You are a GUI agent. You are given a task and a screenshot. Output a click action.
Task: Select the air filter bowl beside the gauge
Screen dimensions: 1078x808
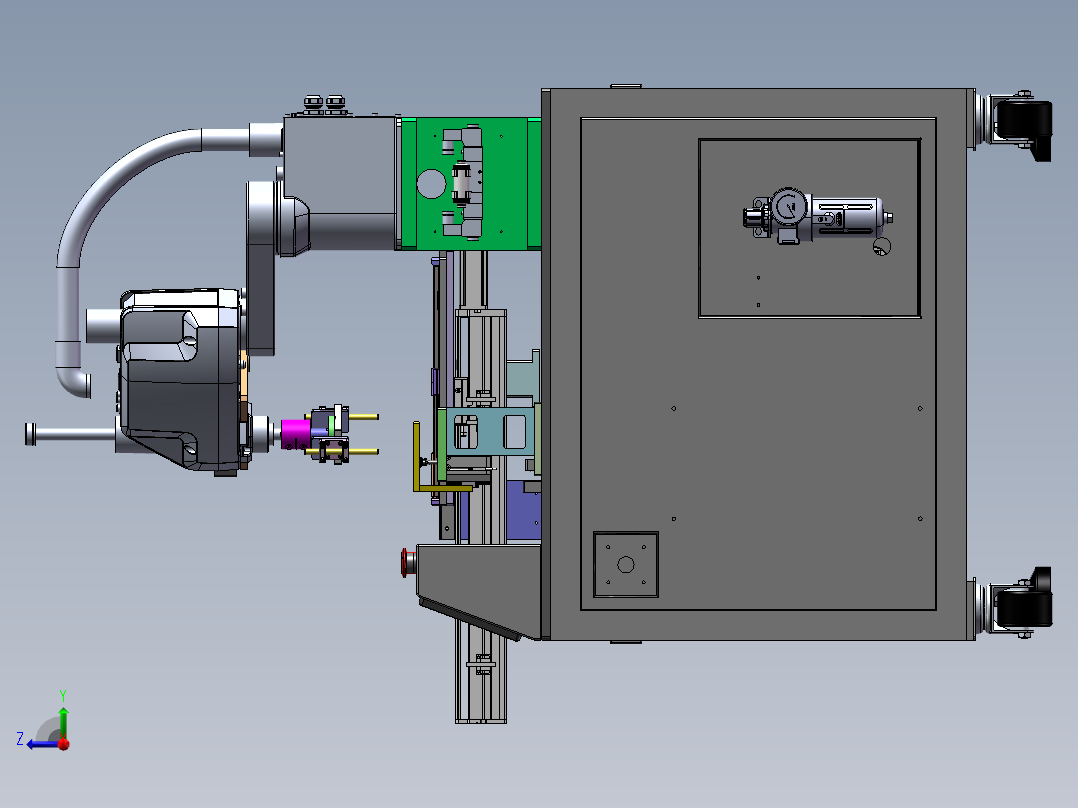(x=847, y=217)
